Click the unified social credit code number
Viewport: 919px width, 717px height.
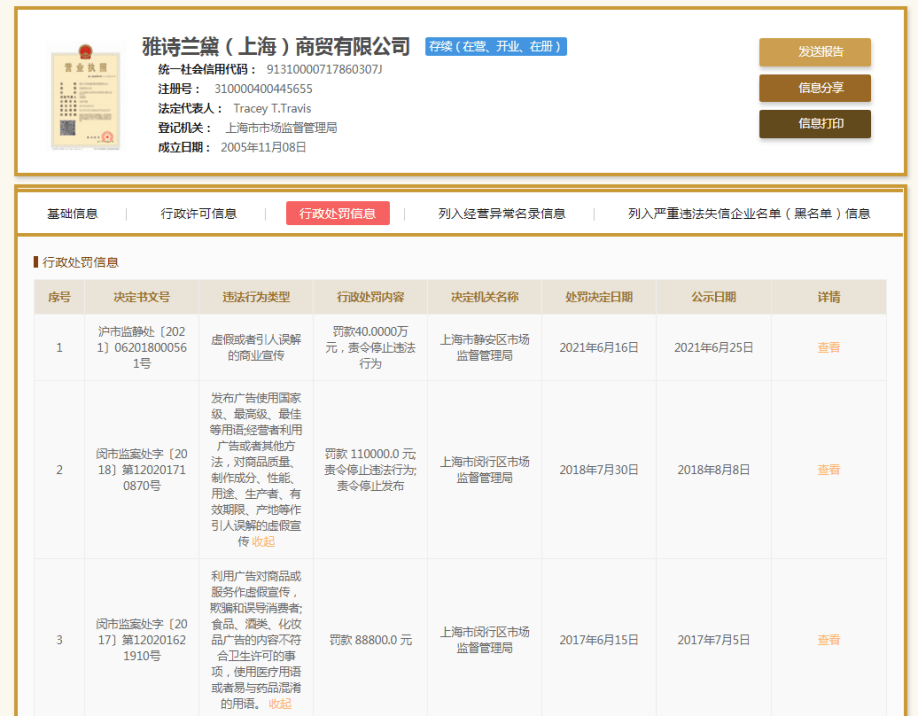click(324, 69)
